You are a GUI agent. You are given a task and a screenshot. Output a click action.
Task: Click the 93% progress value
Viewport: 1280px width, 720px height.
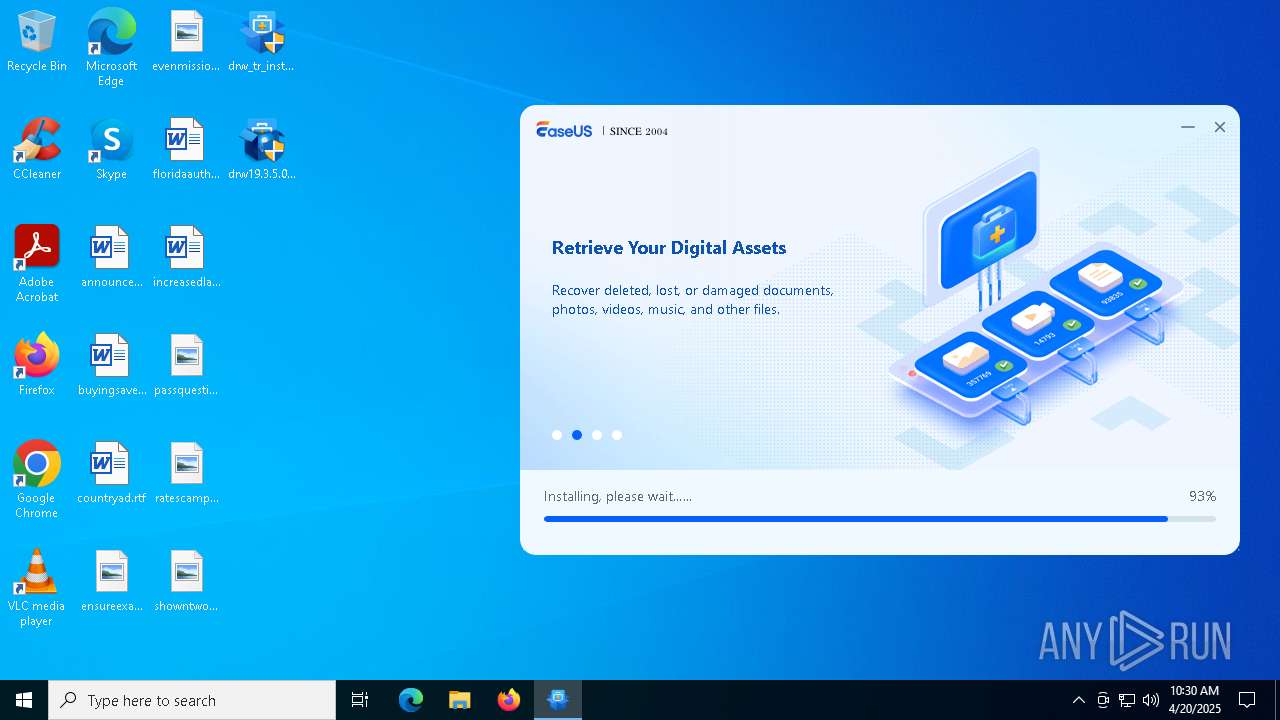tap(1202, 496)
